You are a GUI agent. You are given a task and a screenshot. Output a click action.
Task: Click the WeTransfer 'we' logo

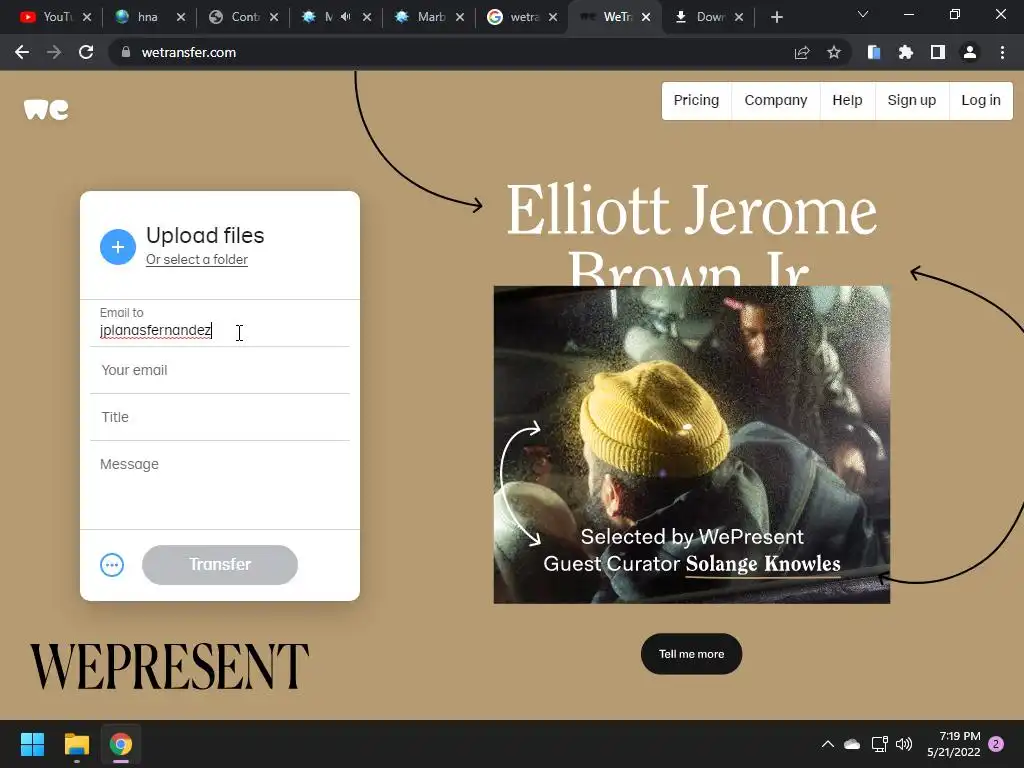[46, 109]
